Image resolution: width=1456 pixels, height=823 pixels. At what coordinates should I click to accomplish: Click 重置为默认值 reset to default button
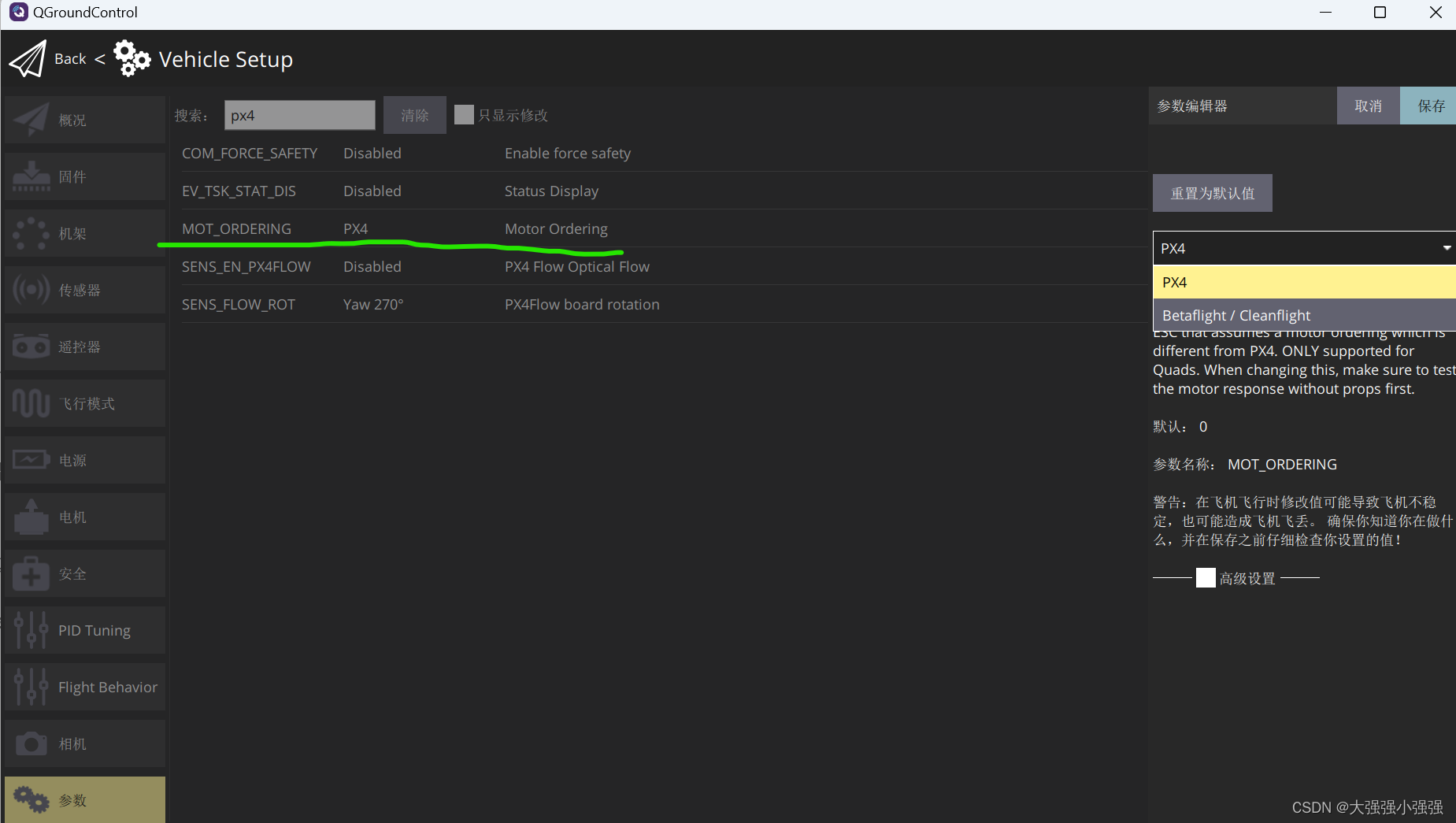(x=1213, y=193)
